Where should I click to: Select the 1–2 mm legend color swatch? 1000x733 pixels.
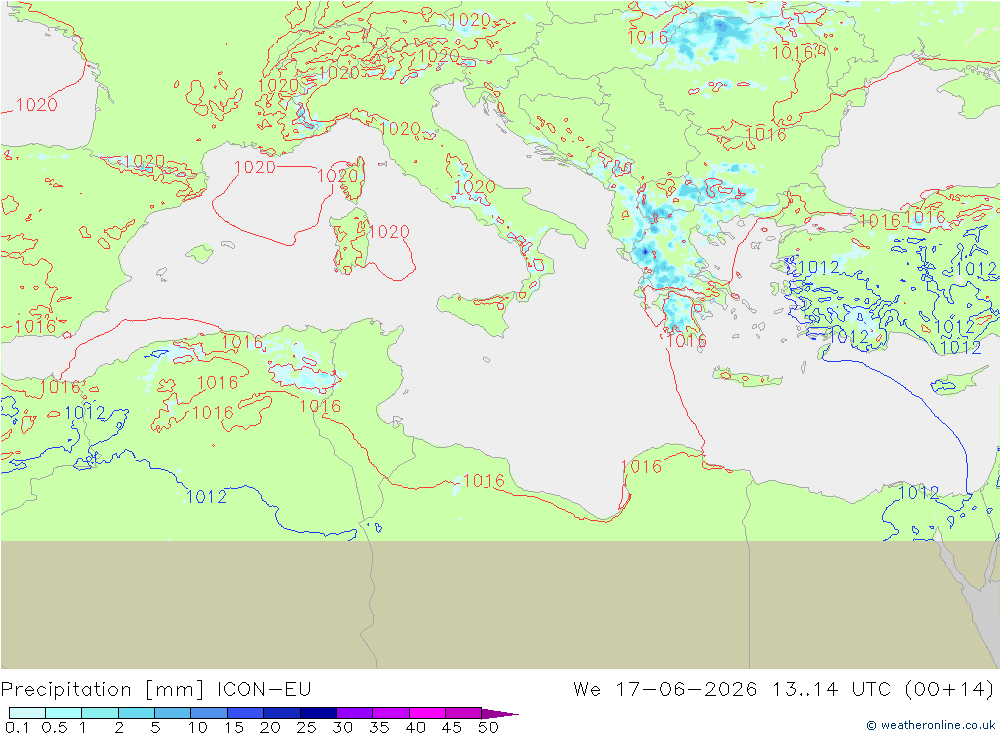tap(99, 713)
